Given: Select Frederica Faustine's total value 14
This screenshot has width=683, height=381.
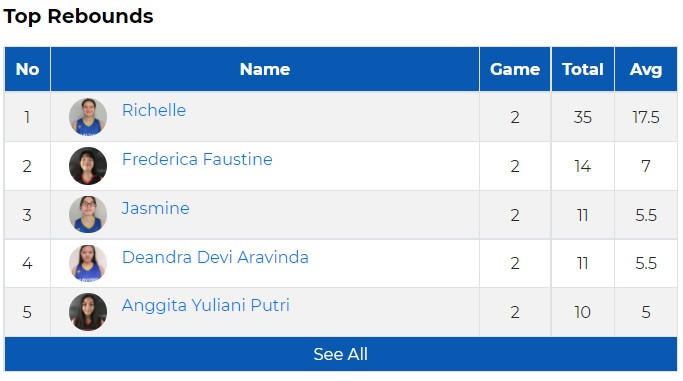Looking at the screenshot, I should point(582,166).
